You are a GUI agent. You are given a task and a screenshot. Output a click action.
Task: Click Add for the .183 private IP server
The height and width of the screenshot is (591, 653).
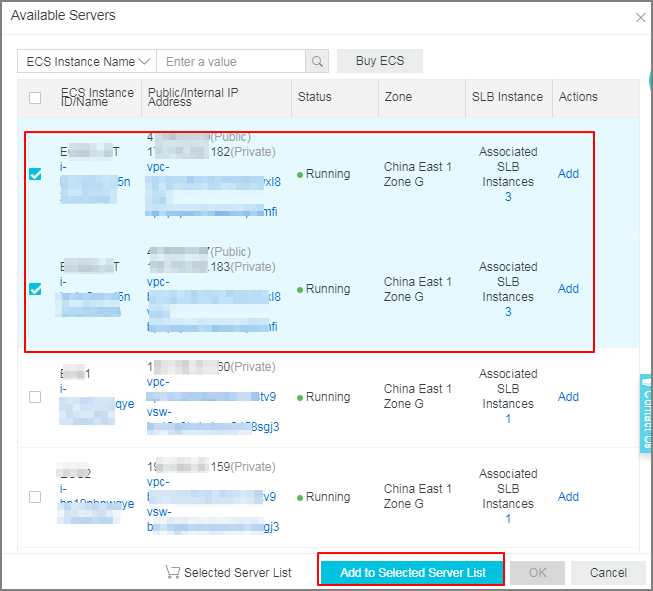(568, 289)
